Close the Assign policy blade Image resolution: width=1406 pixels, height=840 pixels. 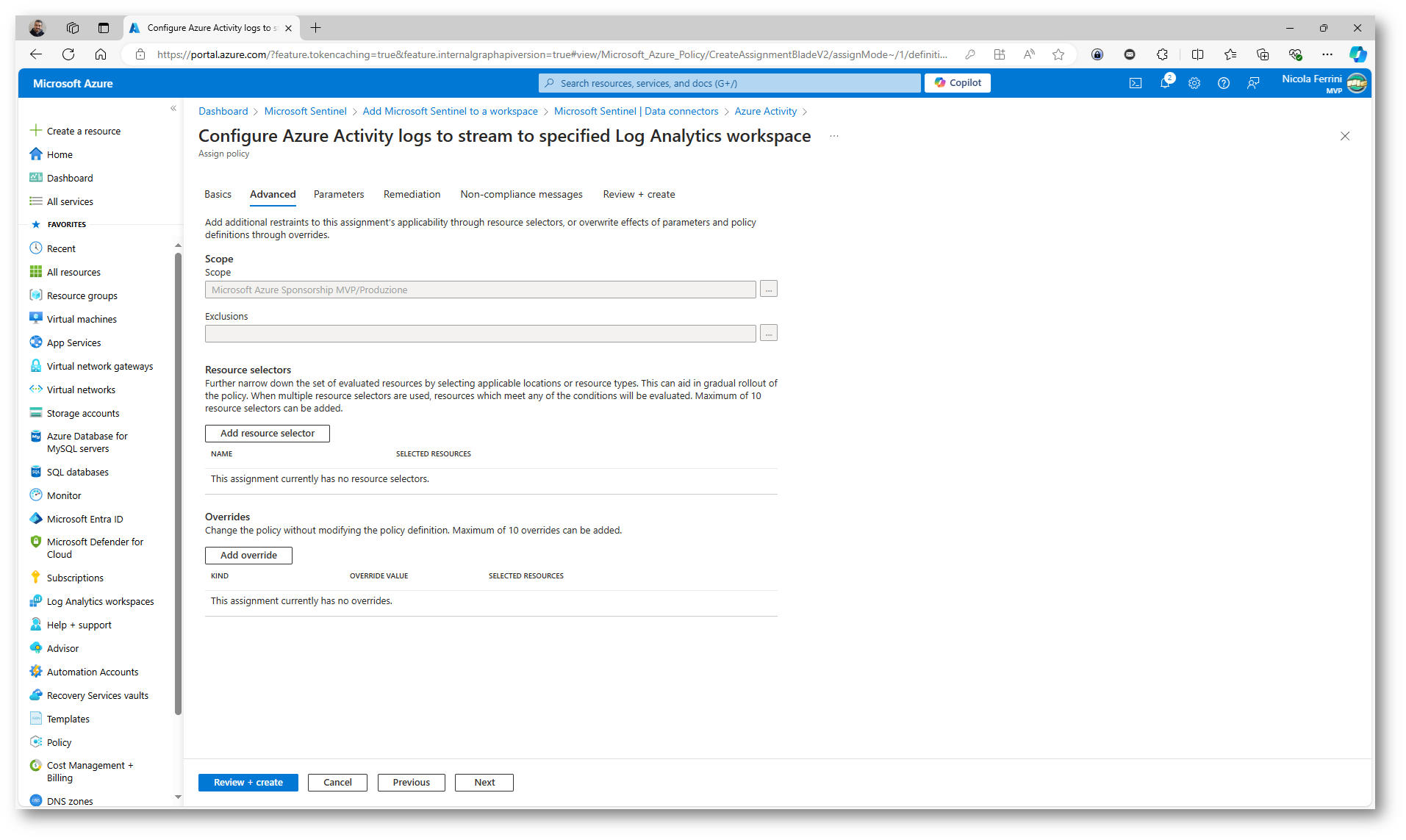click(1345, 136)
